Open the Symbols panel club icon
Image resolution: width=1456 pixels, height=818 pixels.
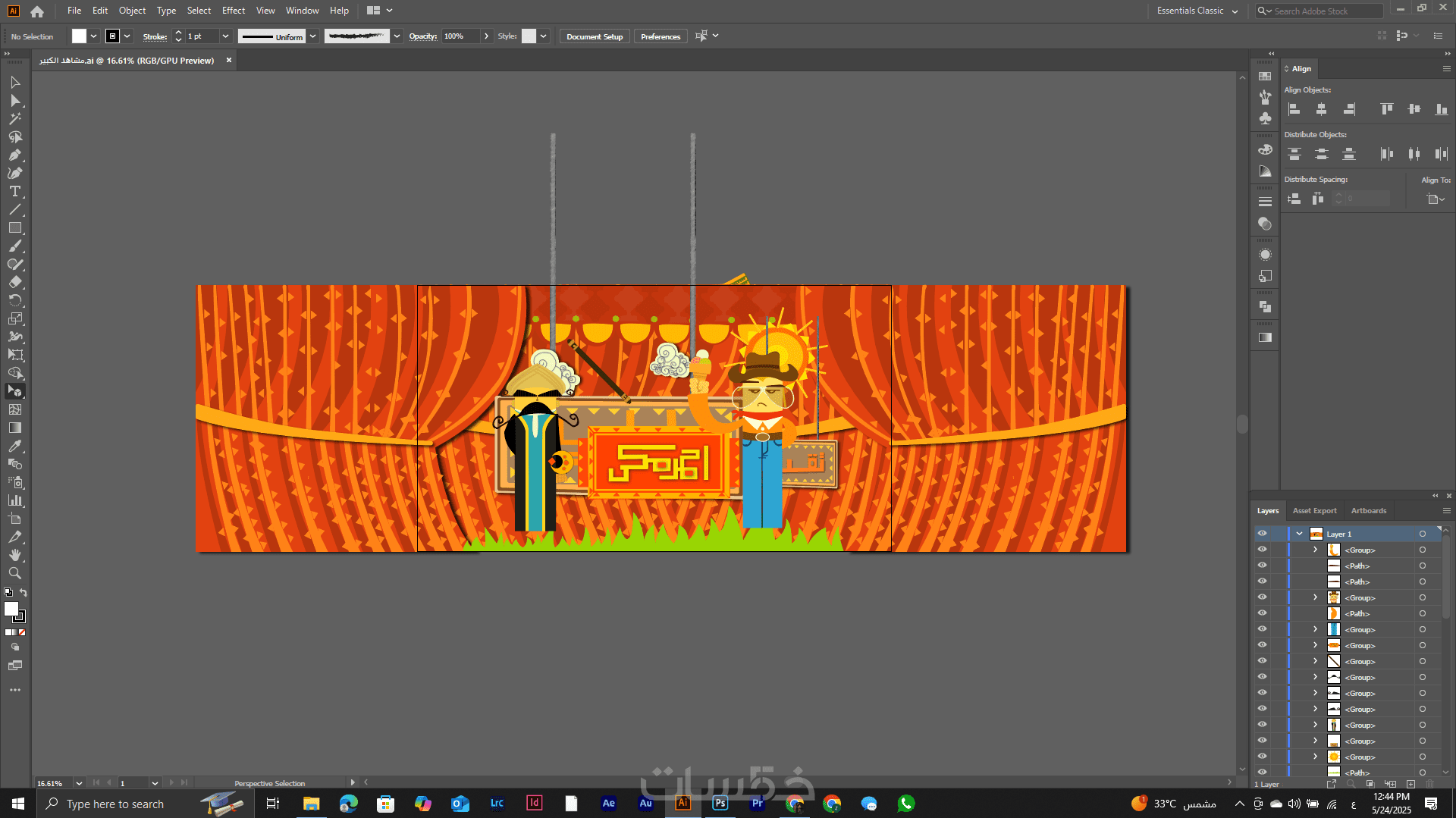tap(1265, 118)
